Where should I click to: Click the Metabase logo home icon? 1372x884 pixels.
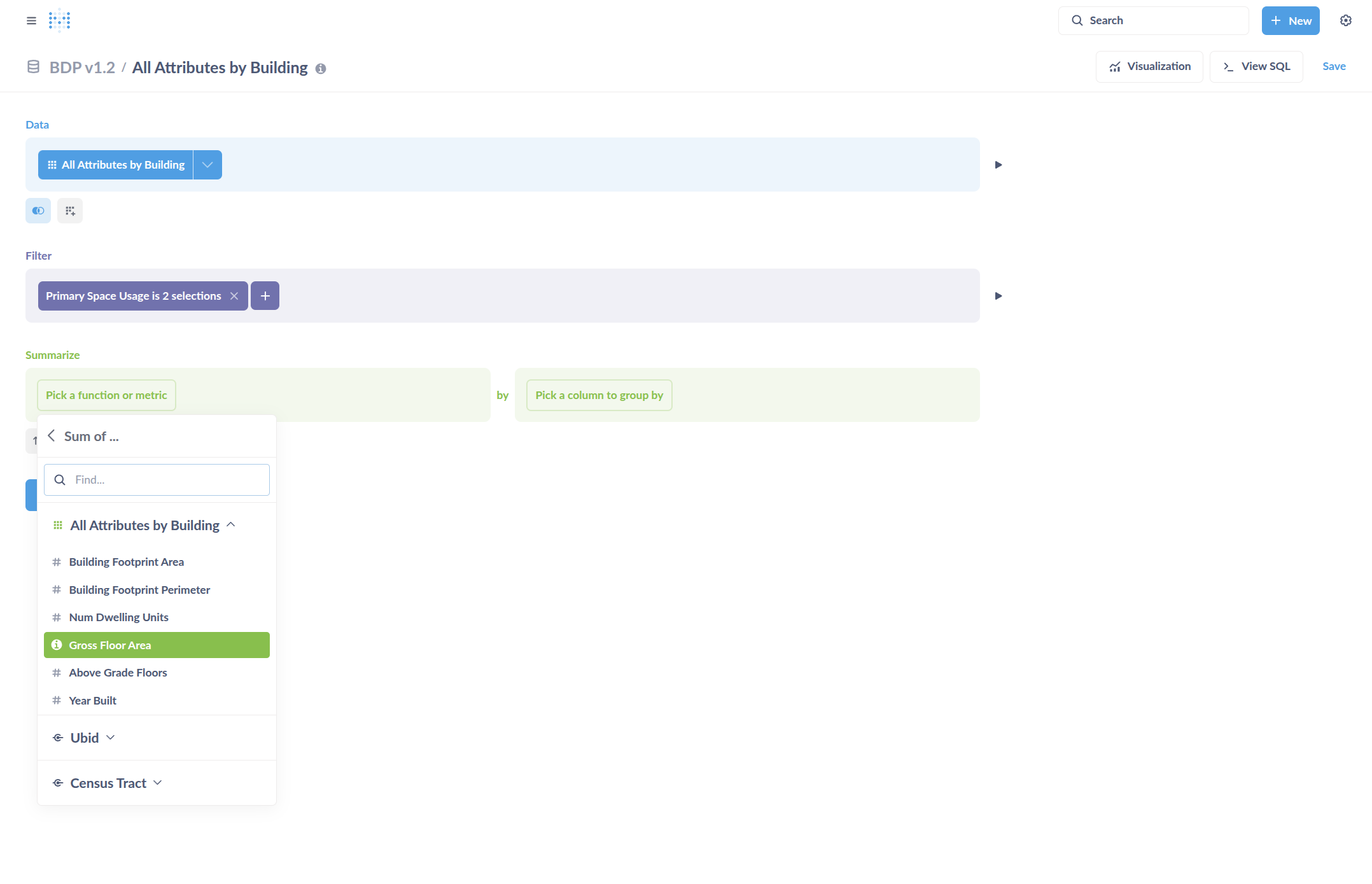point(59,20)
